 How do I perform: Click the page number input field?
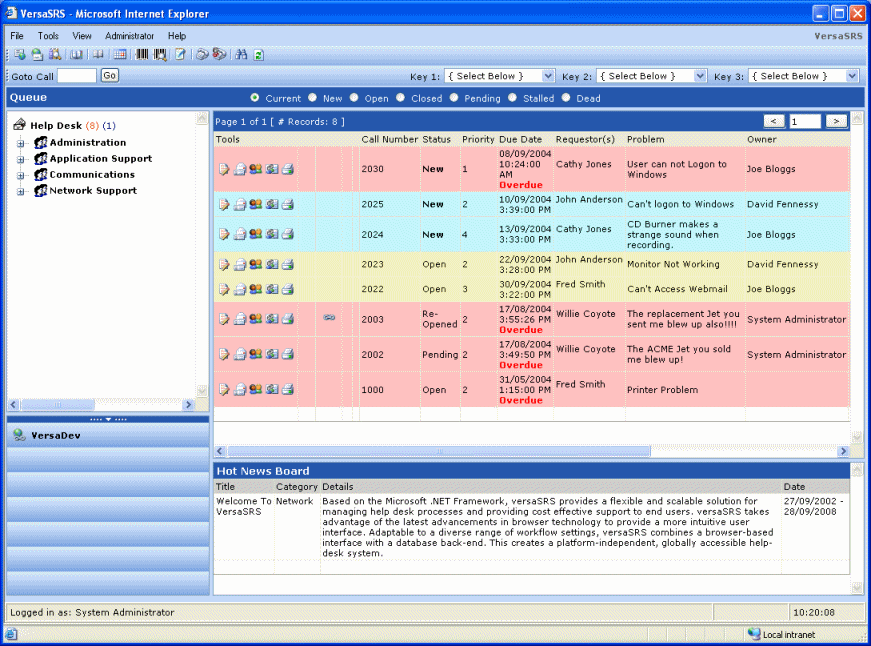[805, 121]
